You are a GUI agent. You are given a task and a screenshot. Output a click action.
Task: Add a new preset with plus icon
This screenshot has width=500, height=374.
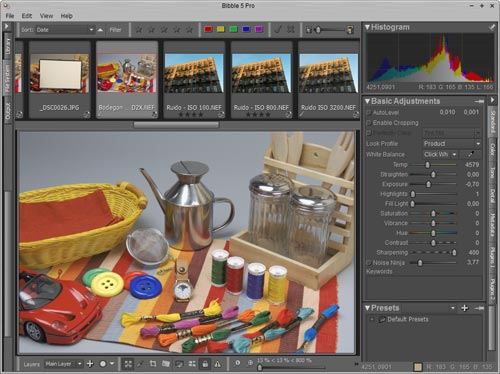tap(464, 308)
